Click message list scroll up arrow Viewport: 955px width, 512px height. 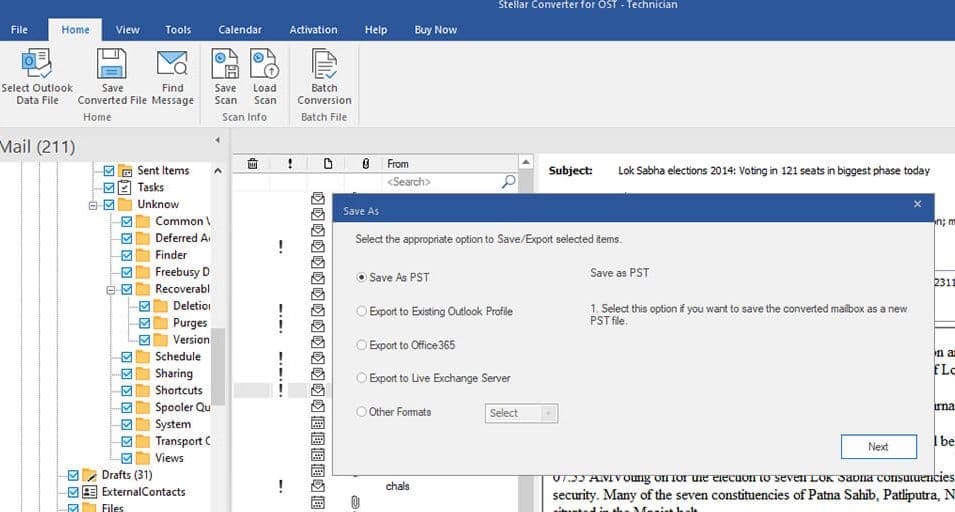coord(526,162)
